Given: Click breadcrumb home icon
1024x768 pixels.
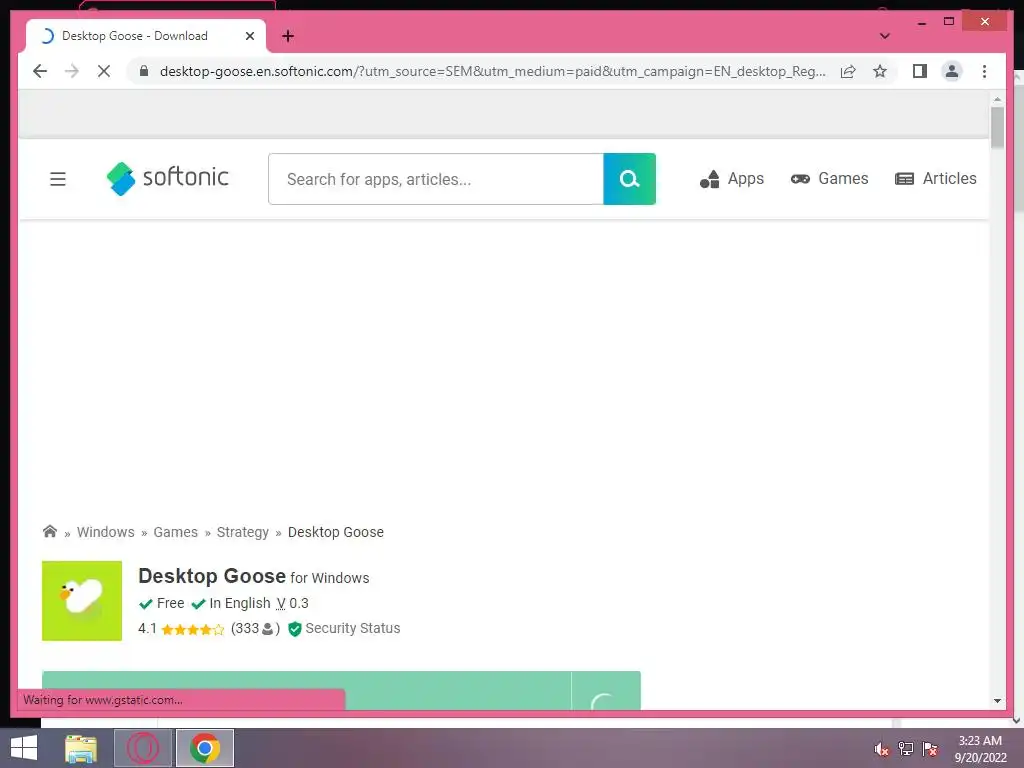Looking at the screenshot, I should click(x=50, y=531).
